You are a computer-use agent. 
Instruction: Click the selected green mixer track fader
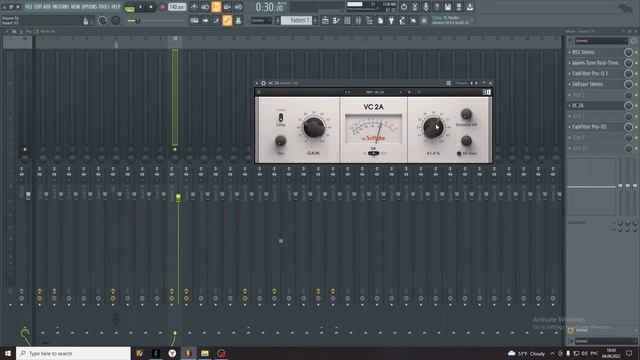tap(178, 198)
